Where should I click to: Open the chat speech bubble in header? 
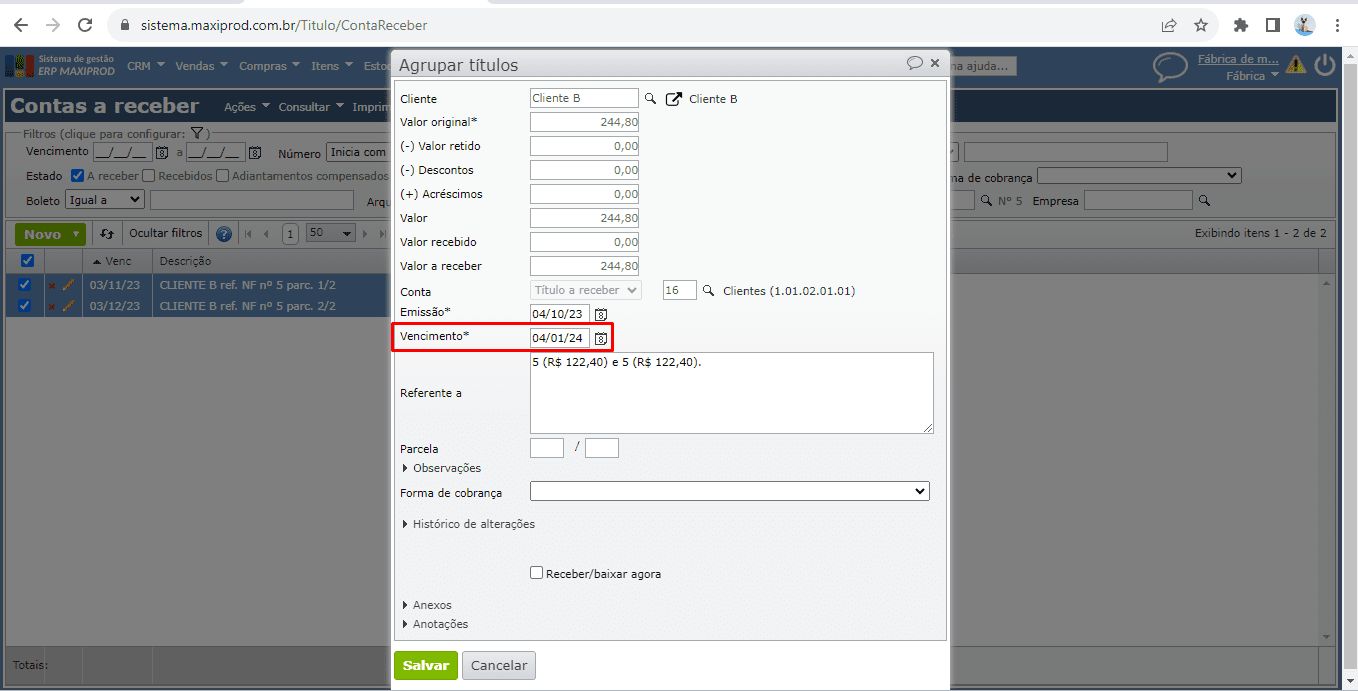coord(1170,67)
